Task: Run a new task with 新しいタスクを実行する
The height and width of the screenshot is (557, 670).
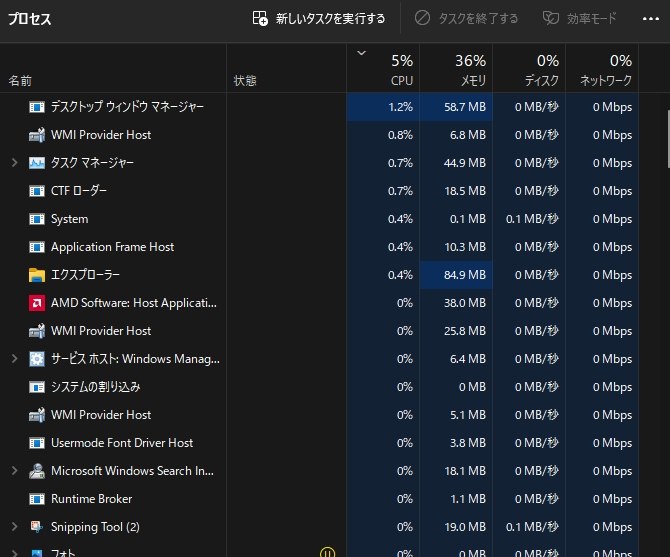Action: (319, 18)
